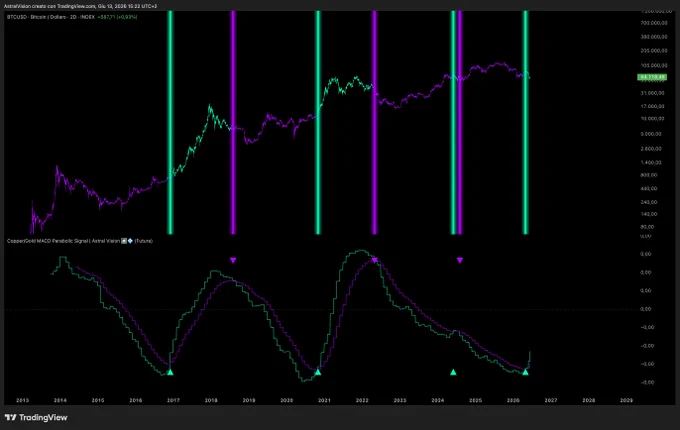
Task: Click the BTCUSD Bitcoin / Dollaro chart title
Action: (51, 17)
